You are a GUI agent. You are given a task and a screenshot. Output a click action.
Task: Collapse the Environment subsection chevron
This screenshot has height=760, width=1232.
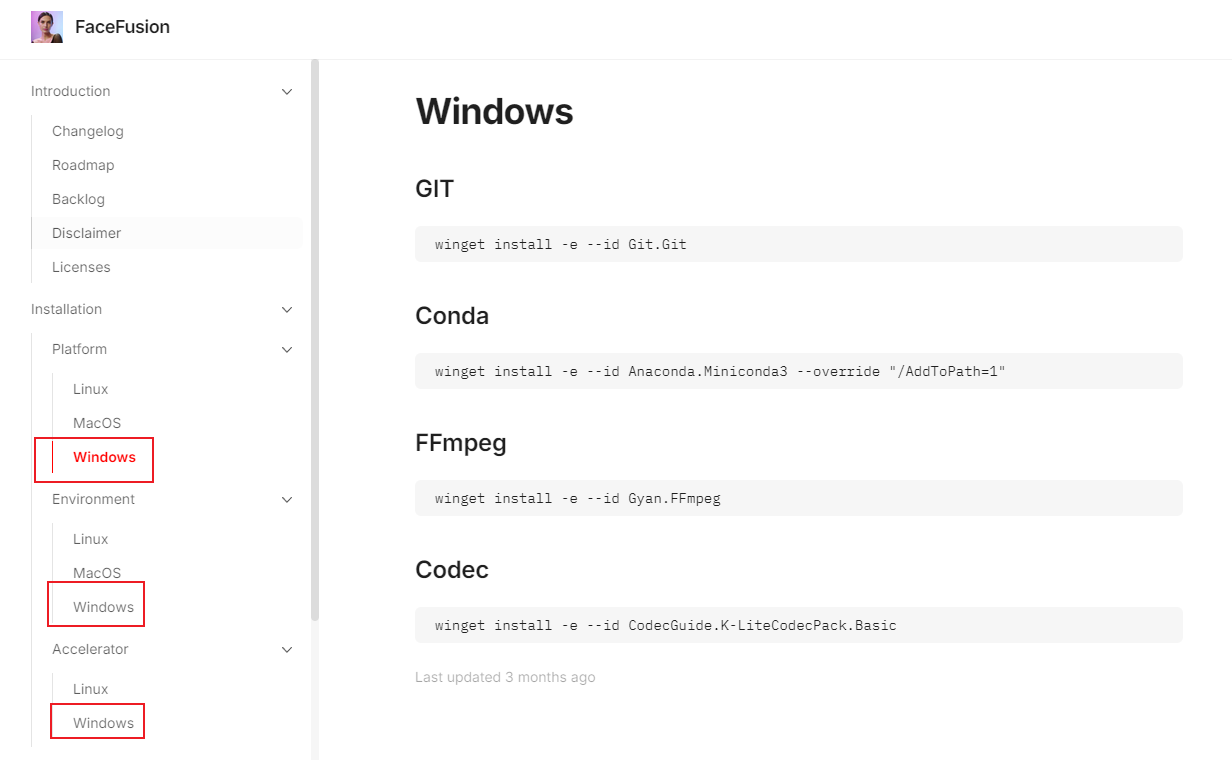coord(287,500)
